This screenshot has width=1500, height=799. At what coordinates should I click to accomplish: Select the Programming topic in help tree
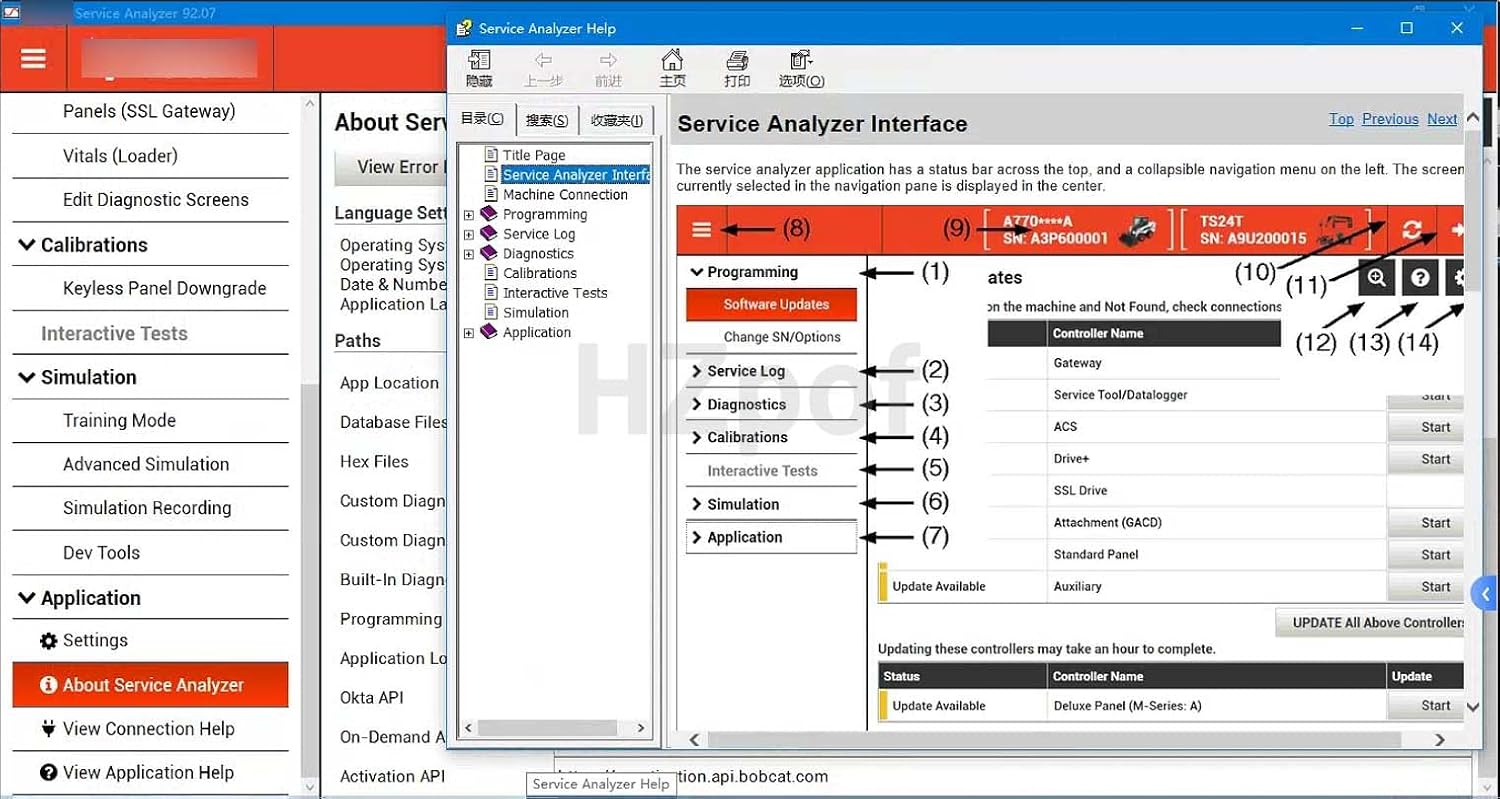(x=545, y=214)
